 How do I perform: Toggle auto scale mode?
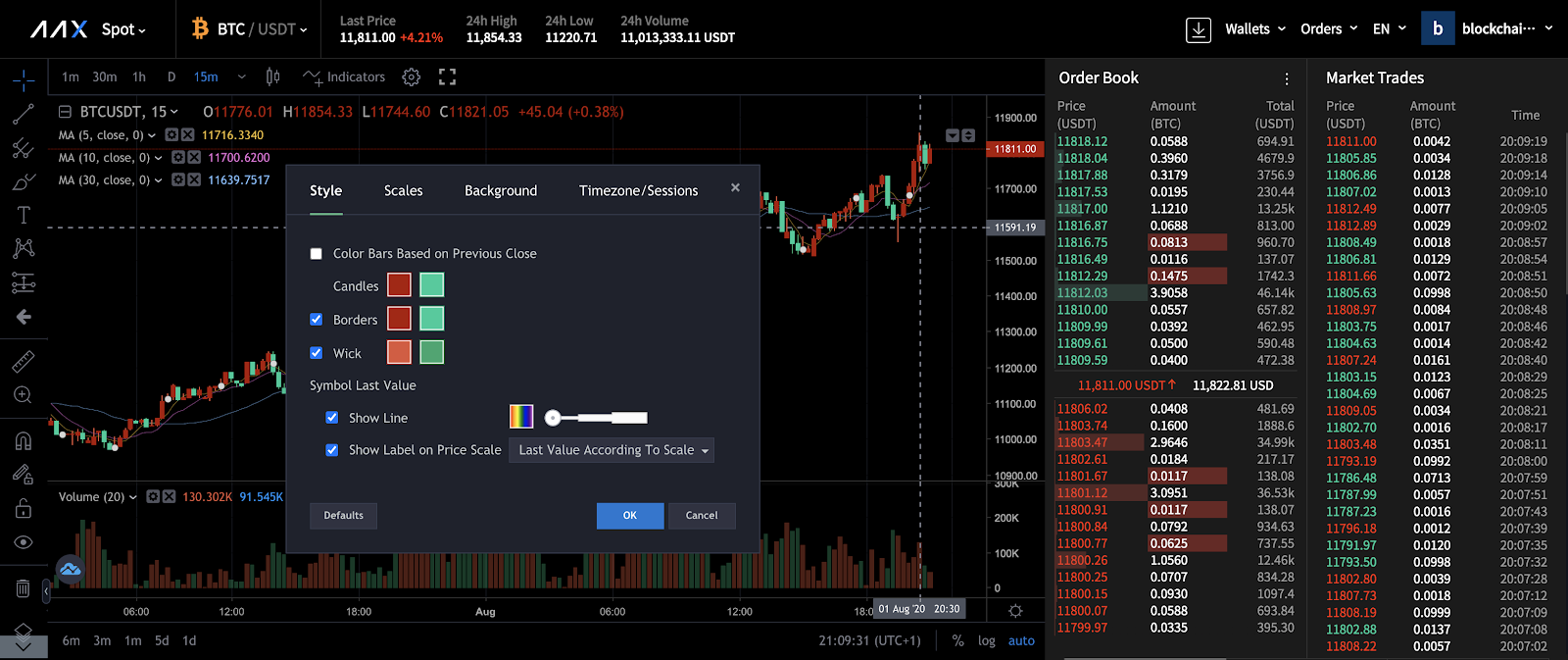click(1021, 640)
